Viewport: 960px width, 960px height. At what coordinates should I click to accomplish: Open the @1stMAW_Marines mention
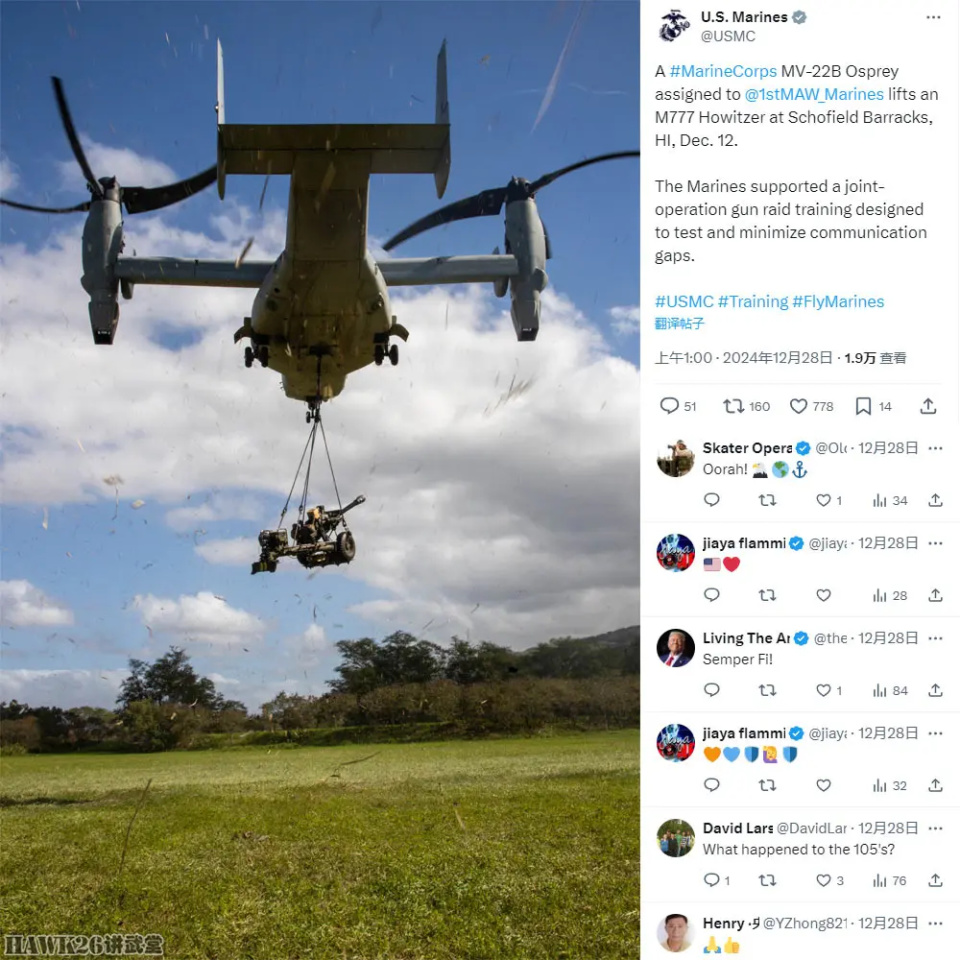(x=814, y=94)
